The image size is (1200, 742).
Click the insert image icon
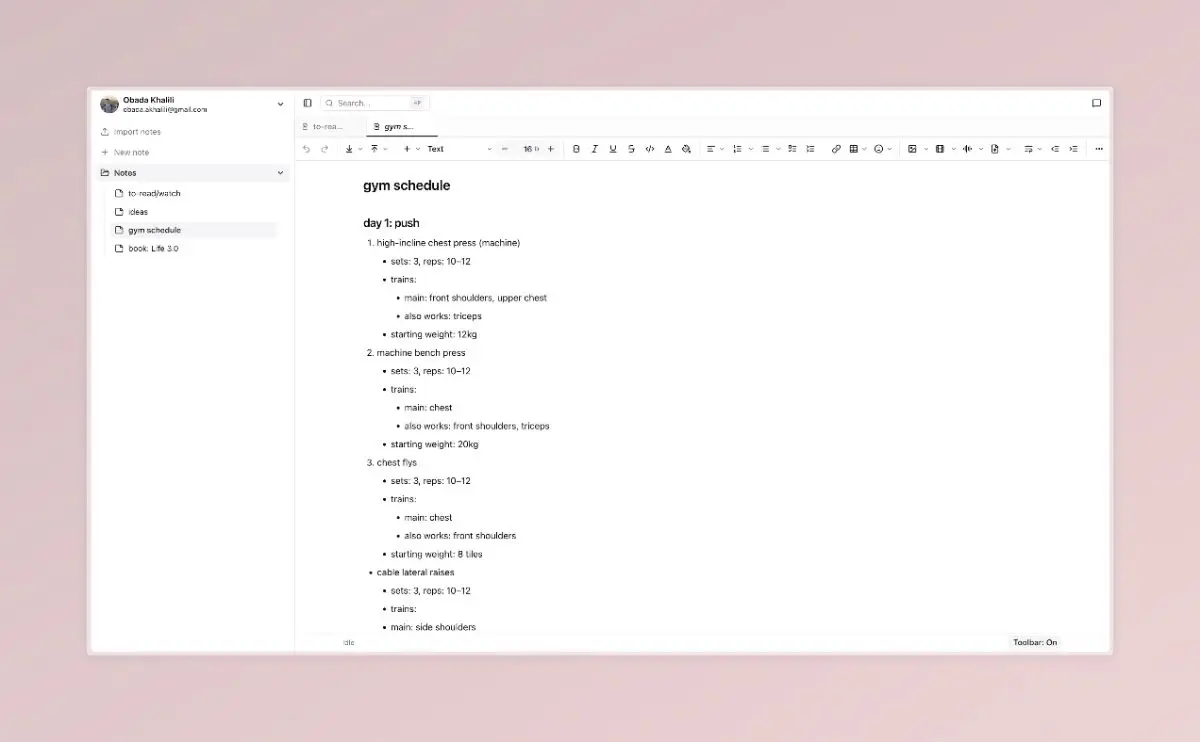(912, 149)
